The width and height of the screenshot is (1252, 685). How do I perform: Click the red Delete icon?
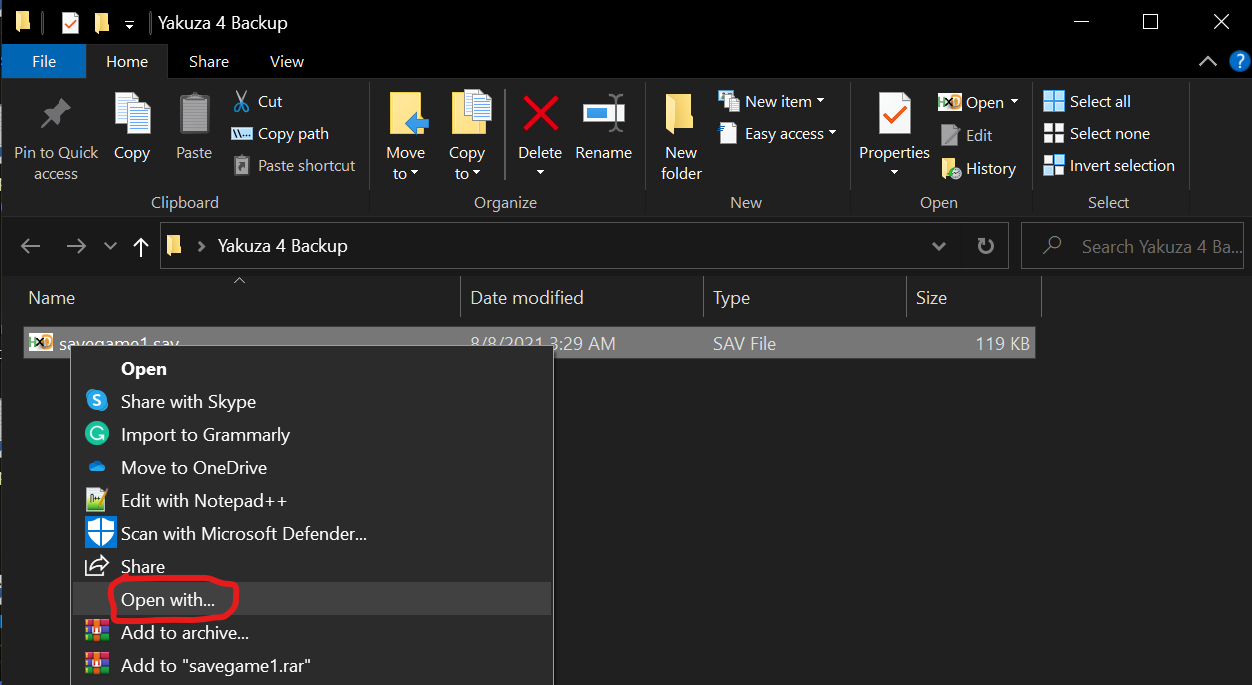[x=540, y=113]
